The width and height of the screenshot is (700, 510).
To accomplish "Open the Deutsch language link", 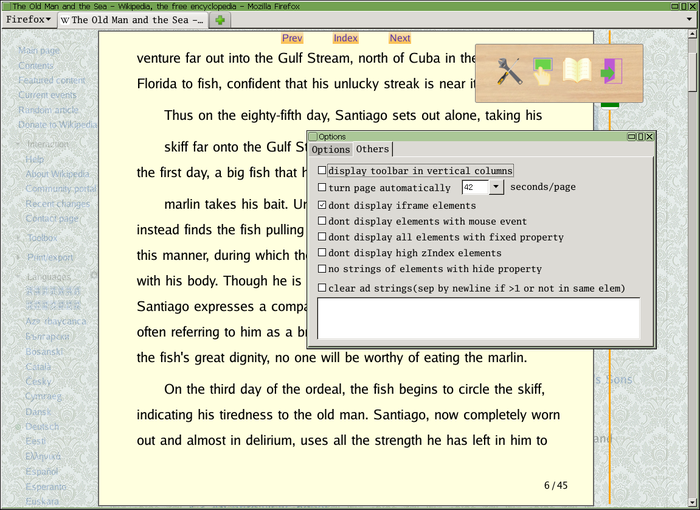I will pos(42,426).
